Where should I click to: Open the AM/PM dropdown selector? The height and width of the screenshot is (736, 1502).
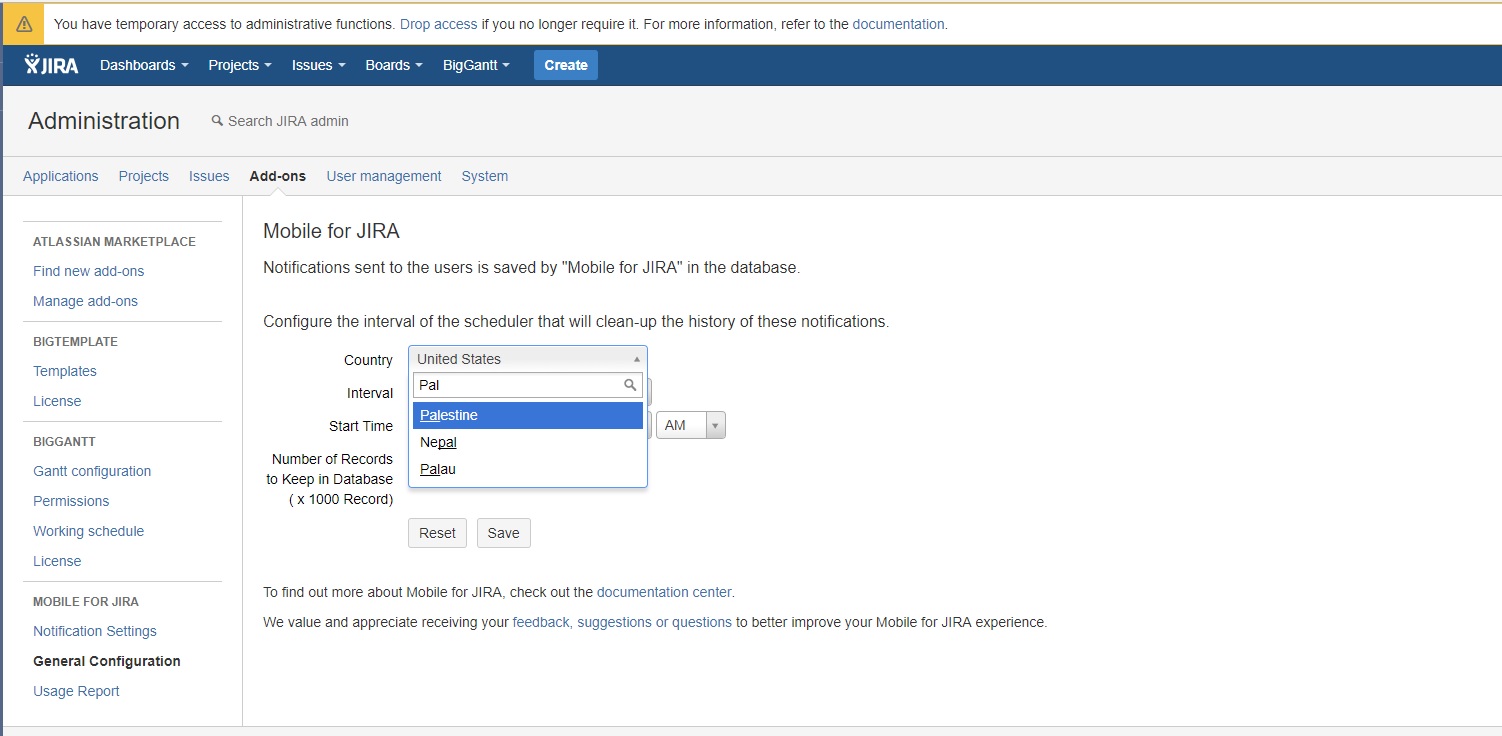(690, 425)
